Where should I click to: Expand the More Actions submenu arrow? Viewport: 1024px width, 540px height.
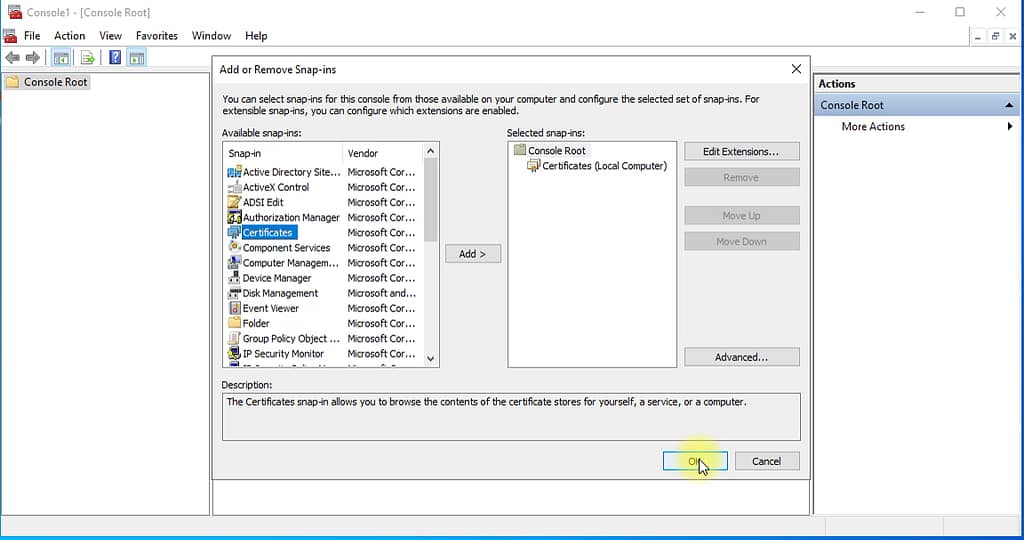1009,127
